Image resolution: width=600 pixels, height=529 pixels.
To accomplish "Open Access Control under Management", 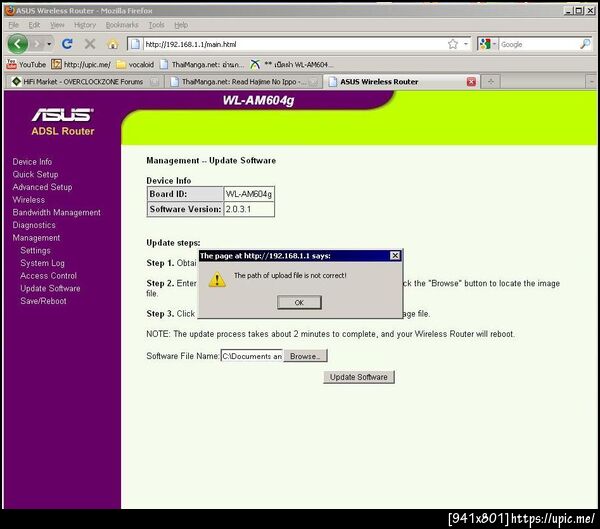I will tap(49, 275).
